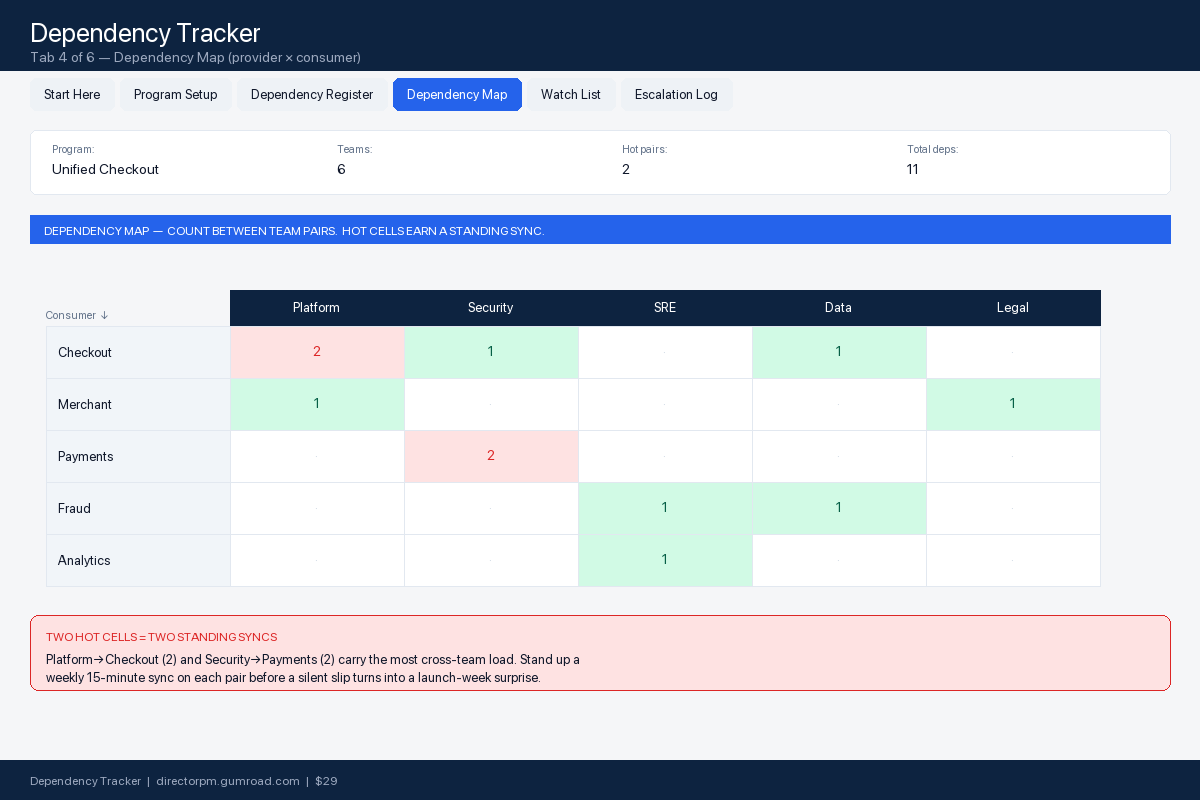This screenshot has height=800, width=1200.
Task: Click the hot Checkout–Platform cell showing 2
Action: point(317,353)
